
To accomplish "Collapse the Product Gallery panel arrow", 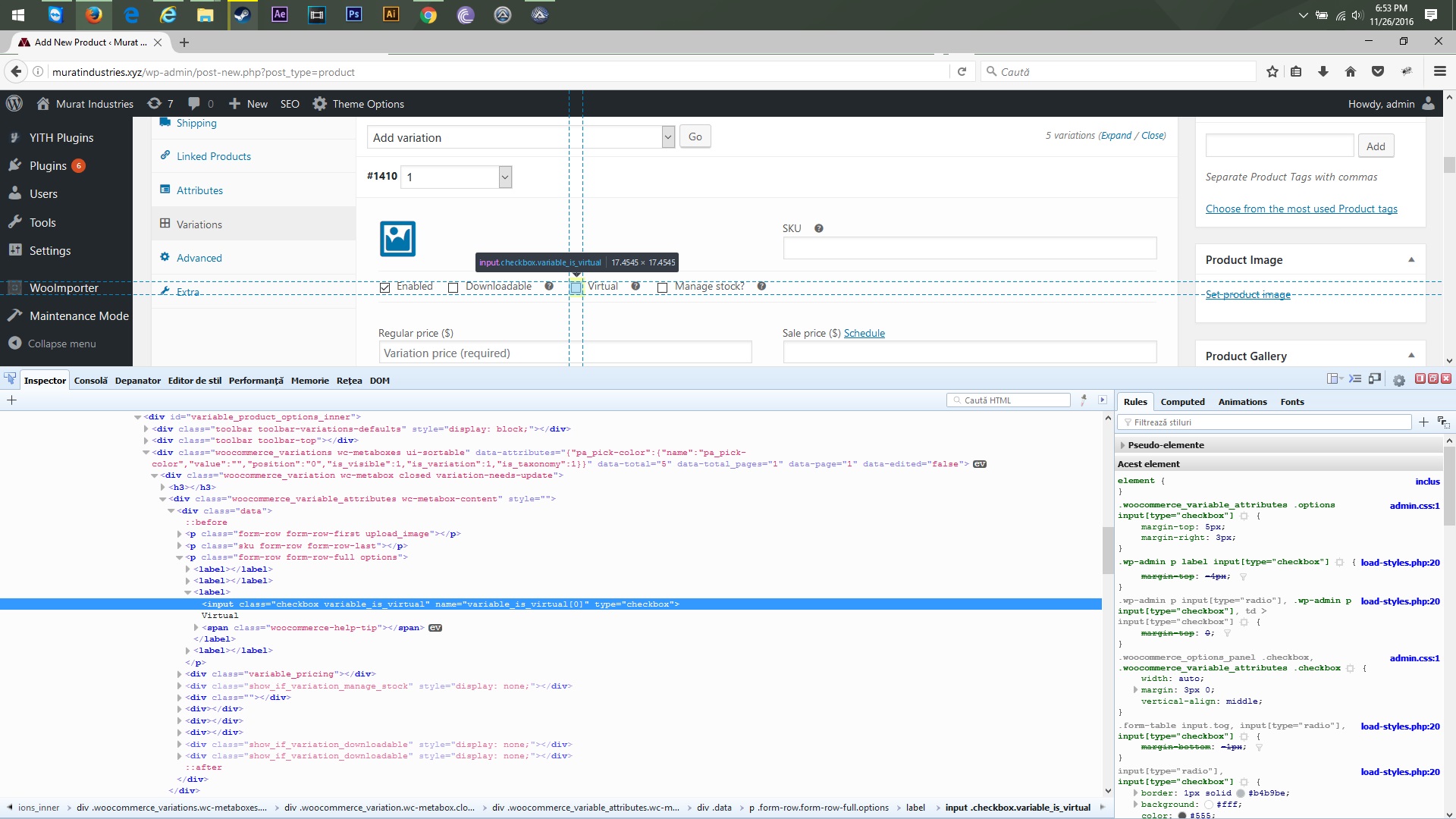I will coord(1411,356).
